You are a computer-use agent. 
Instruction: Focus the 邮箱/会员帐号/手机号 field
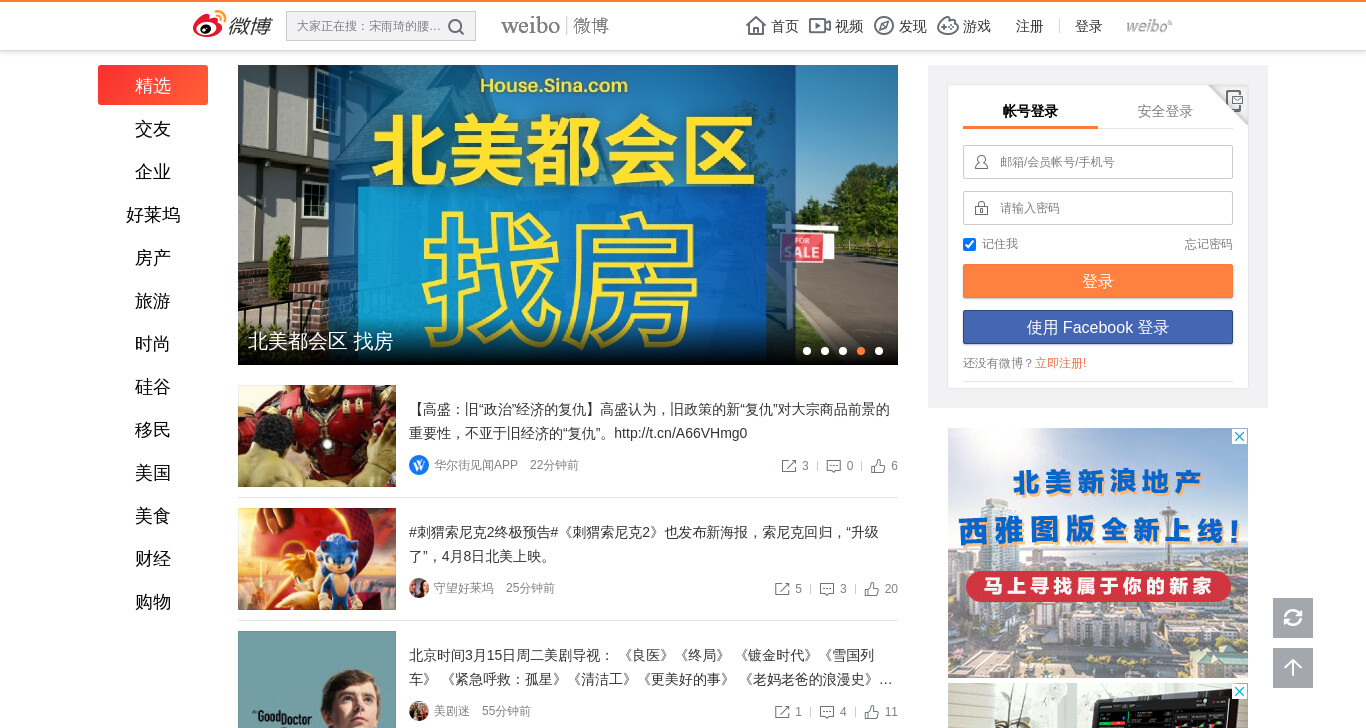point(1098,162)
